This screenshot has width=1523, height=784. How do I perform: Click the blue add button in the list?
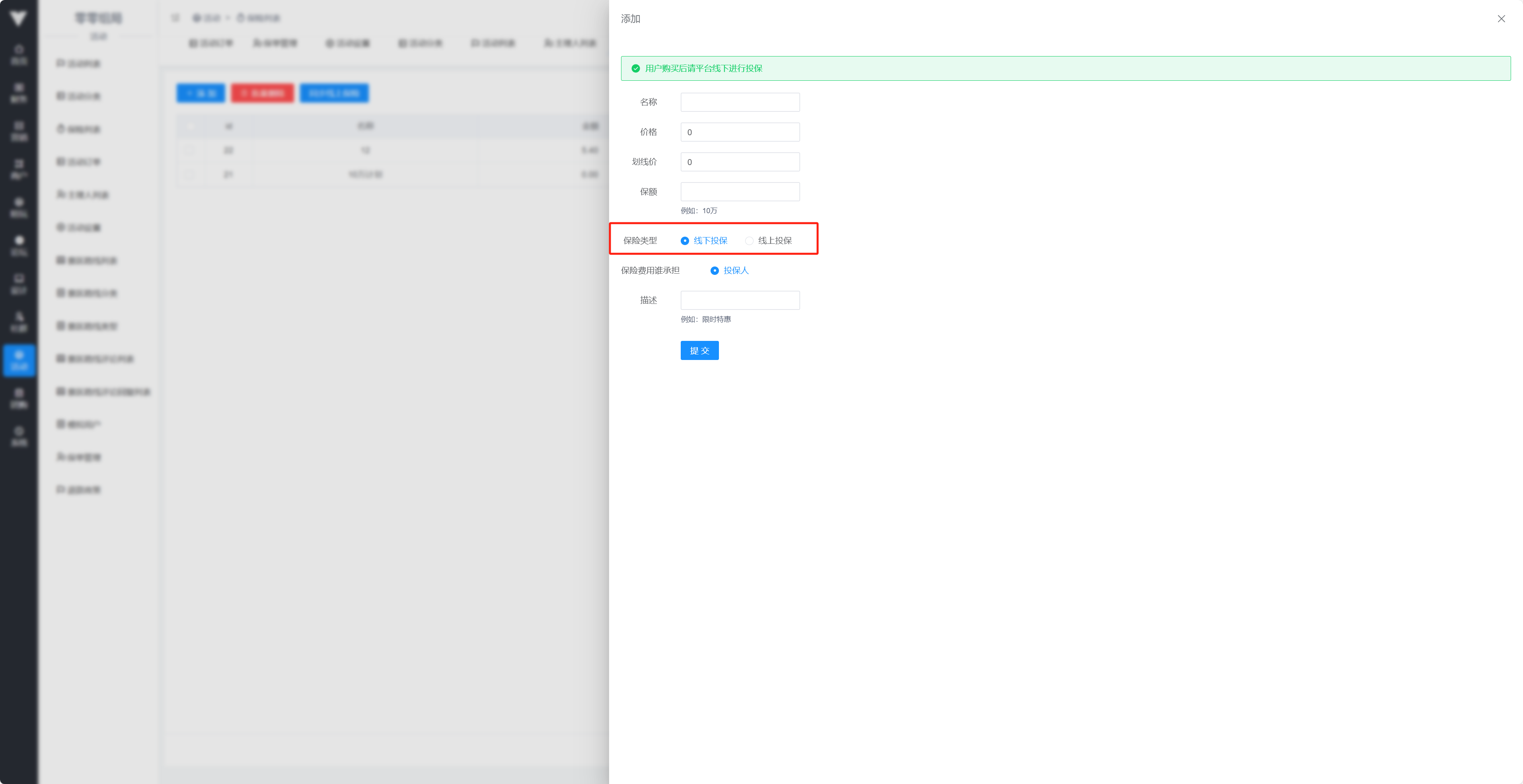201,93
